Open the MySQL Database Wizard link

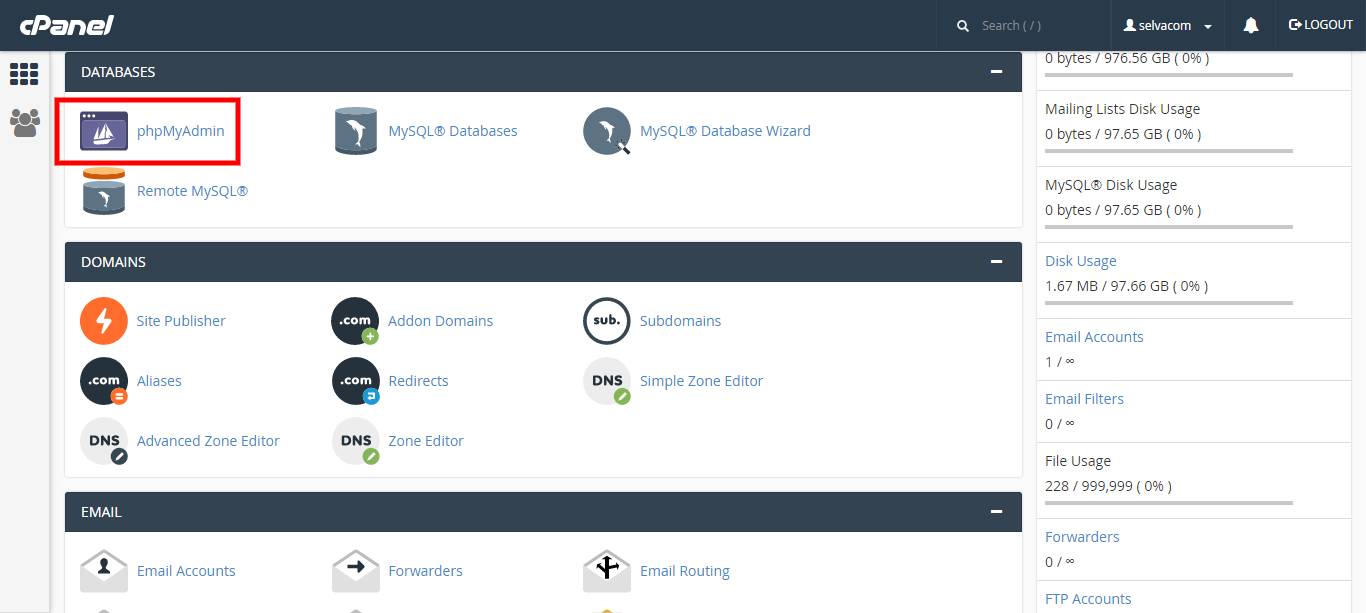(x=725, y=131)
